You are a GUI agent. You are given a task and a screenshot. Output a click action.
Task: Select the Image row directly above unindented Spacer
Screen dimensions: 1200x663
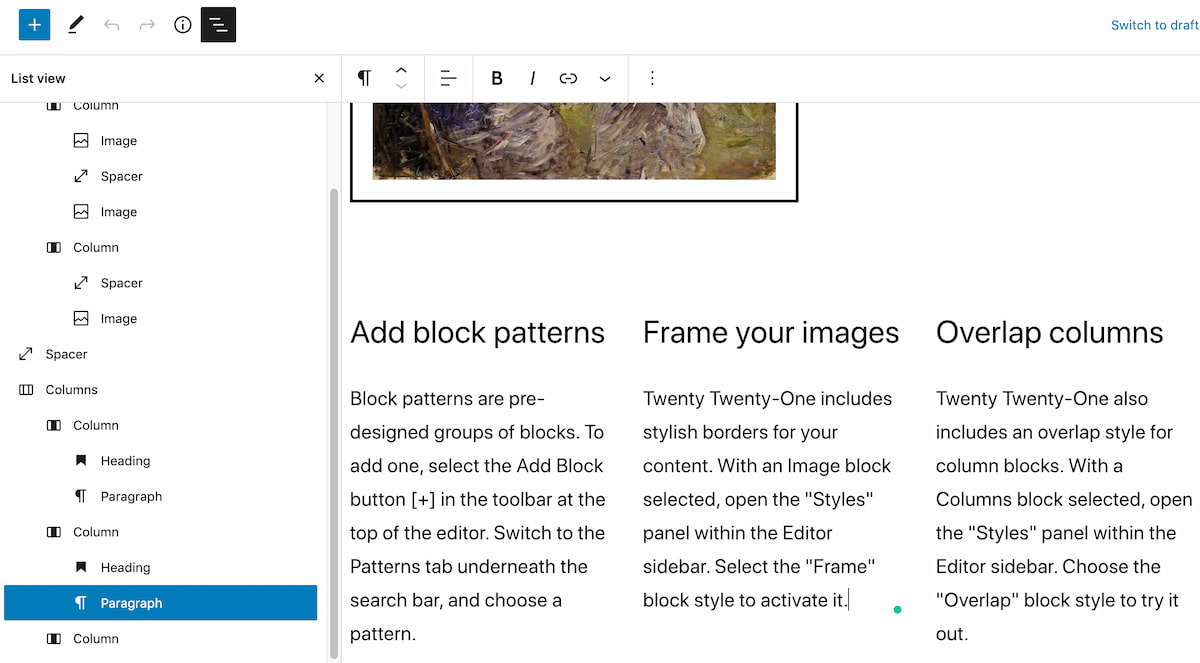161,319
